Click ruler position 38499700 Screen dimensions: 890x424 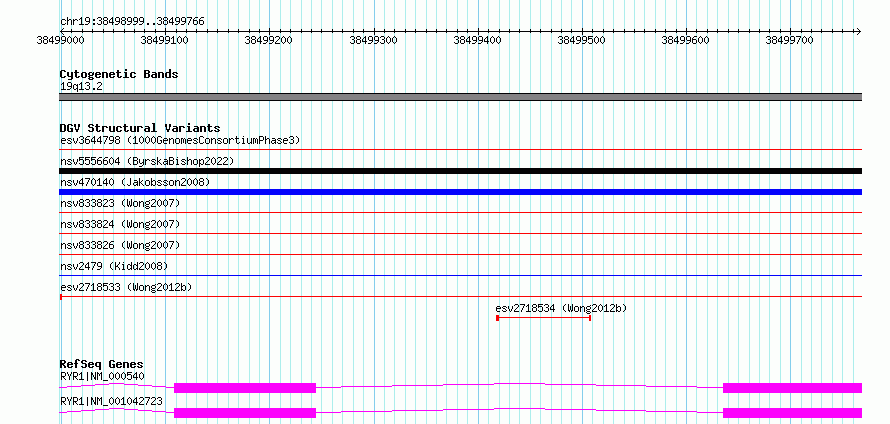[790, 40]
